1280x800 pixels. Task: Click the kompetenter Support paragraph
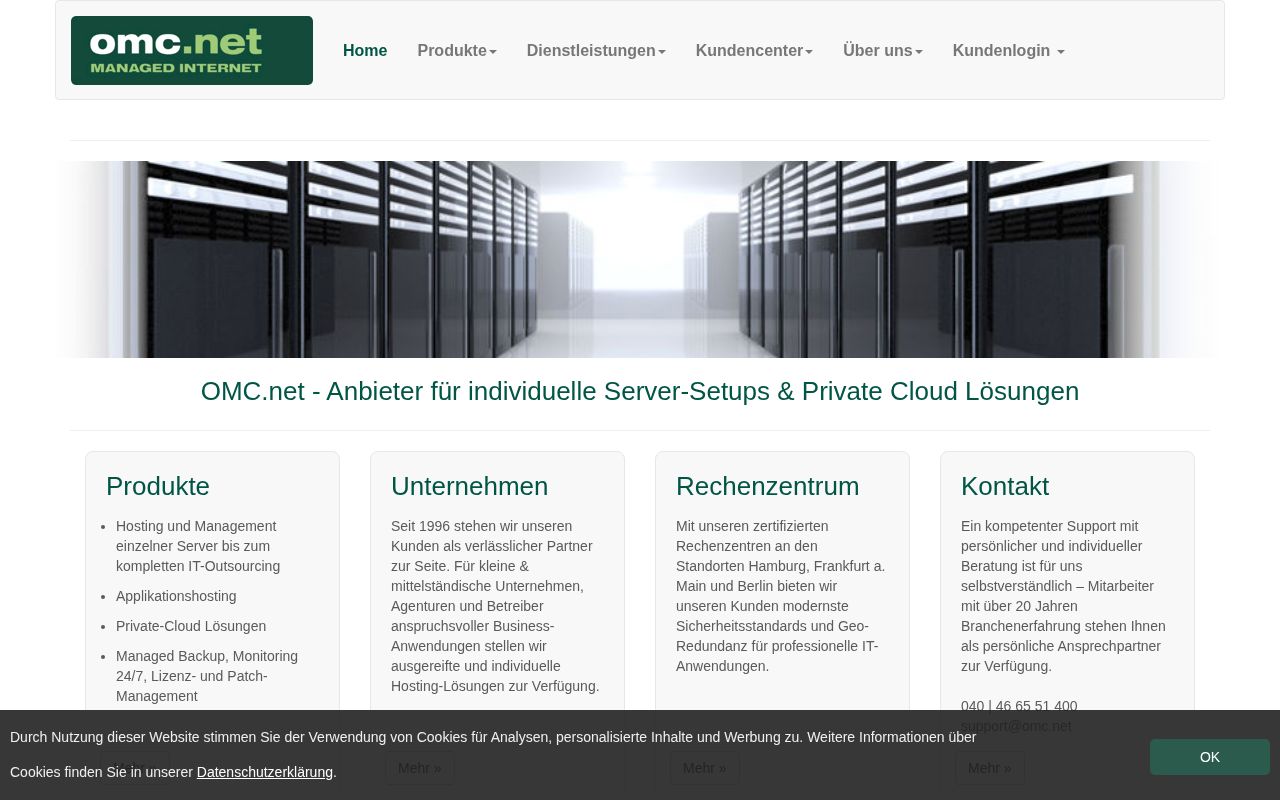point(1064,596)
